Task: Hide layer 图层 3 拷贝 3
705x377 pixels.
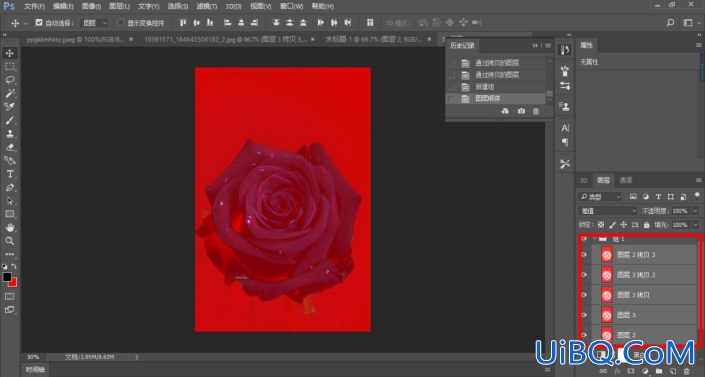Action: coord(584,255)
